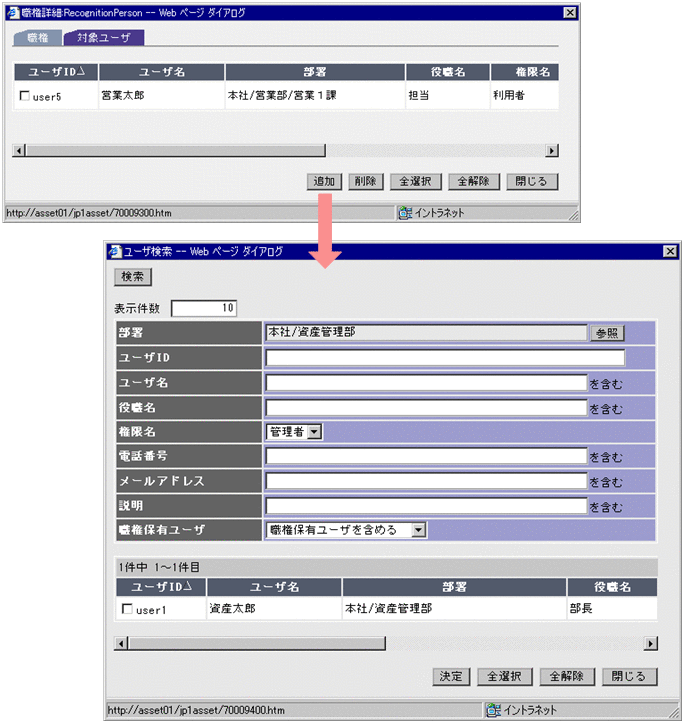Viewport: 685px width, 725px height.
Task: Click right scroll arrow in search dialog
Action: coord(651,643)
